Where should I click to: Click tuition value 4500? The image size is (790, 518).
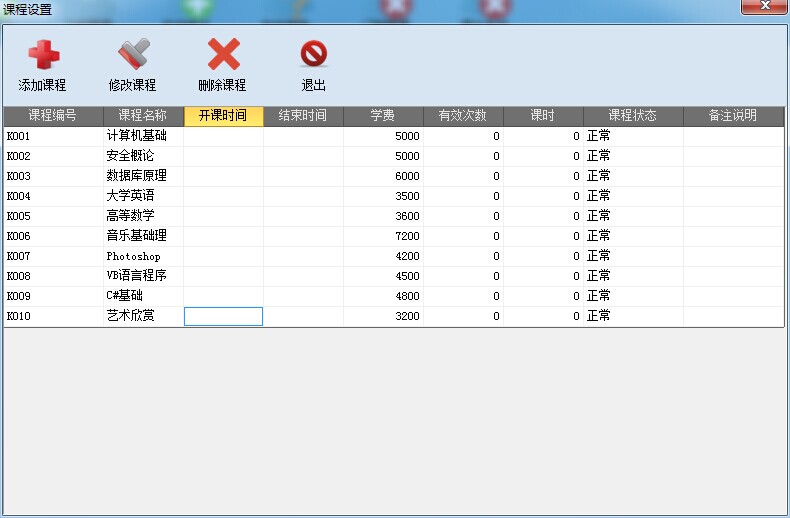408,276
